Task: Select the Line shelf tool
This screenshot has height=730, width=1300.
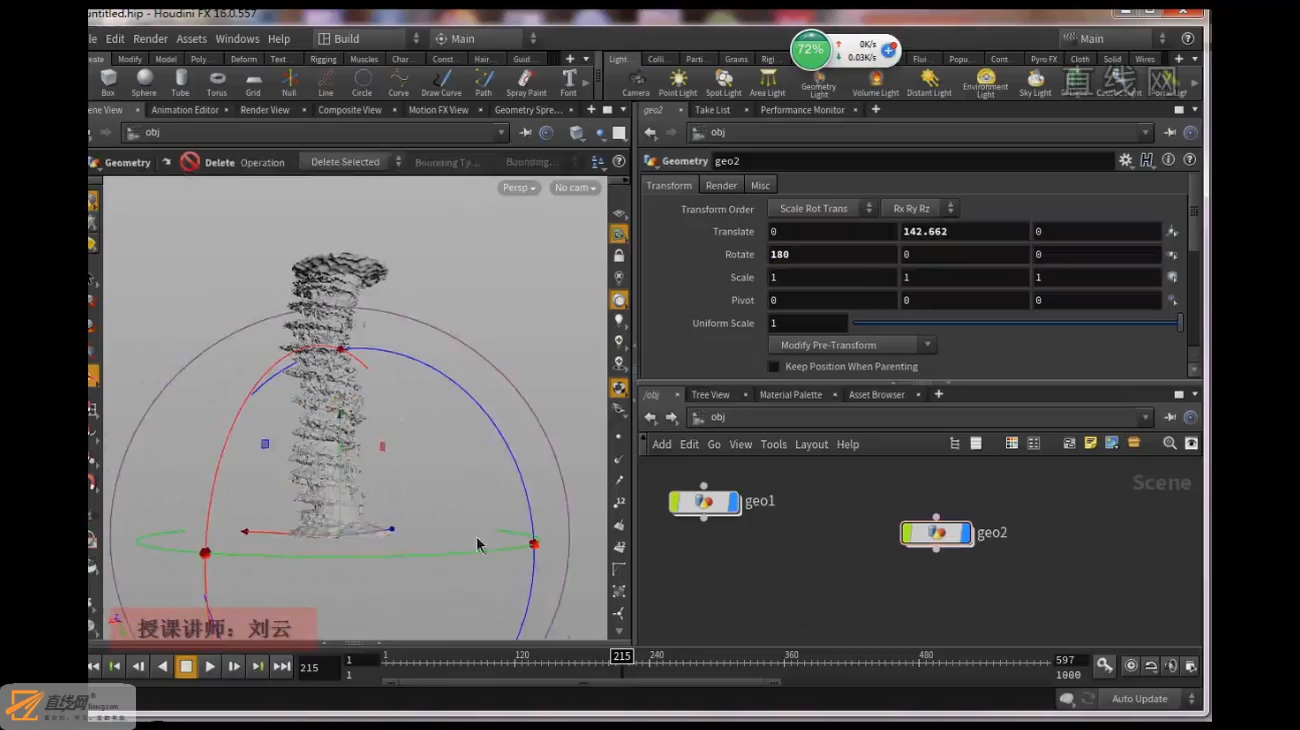Action: click(326, 82)
